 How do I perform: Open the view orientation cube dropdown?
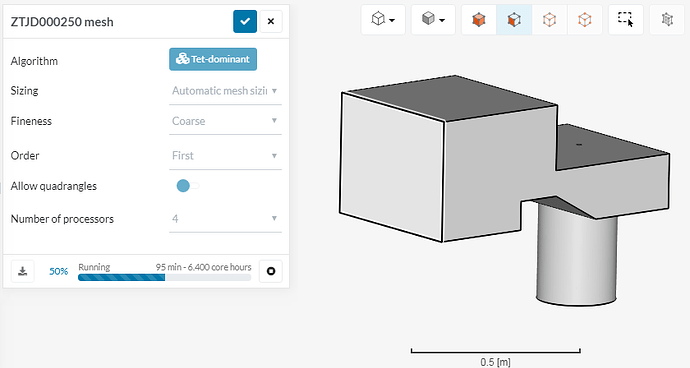383,19
